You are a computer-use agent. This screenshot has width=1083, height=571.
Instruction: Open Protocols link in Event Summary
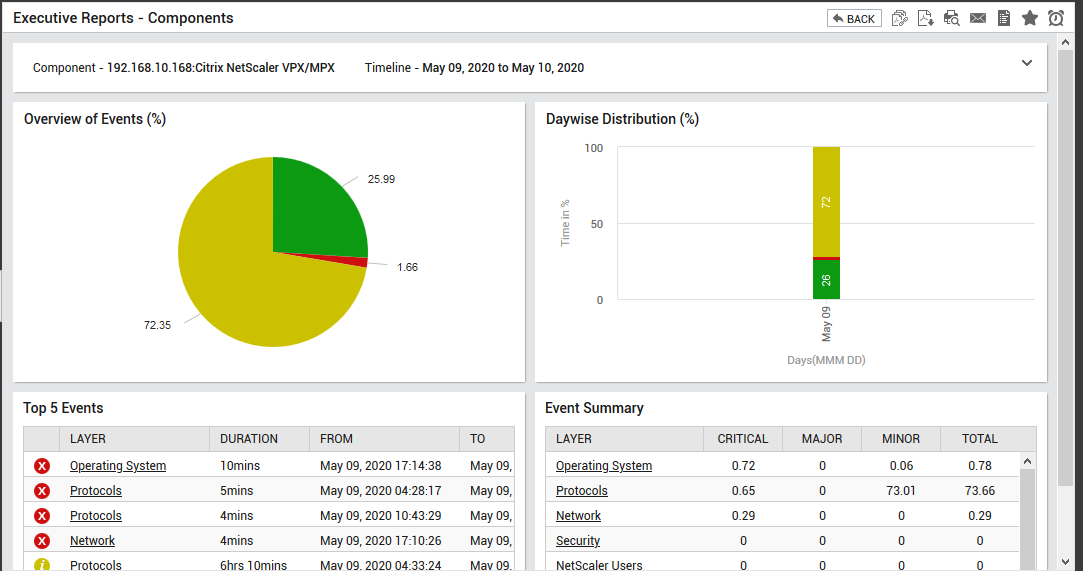click(582, 491)
